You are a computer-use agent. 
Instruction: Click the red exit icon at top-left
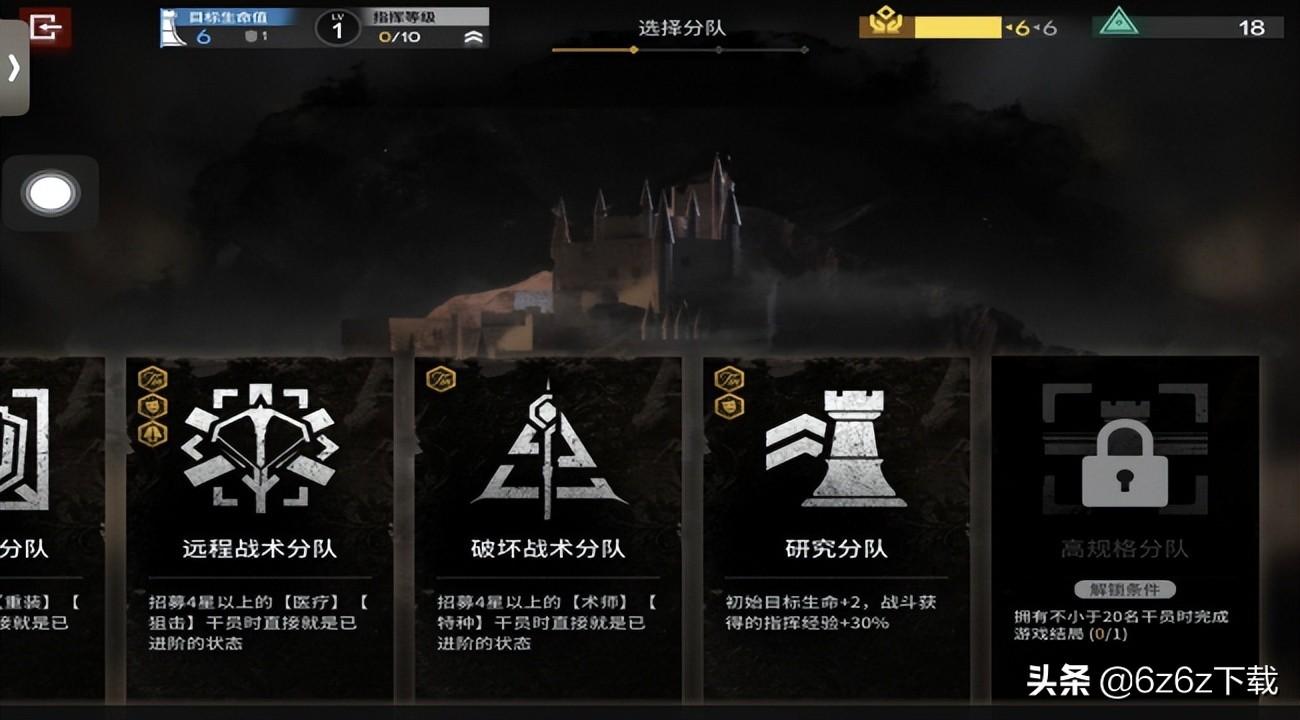(45, 27)
